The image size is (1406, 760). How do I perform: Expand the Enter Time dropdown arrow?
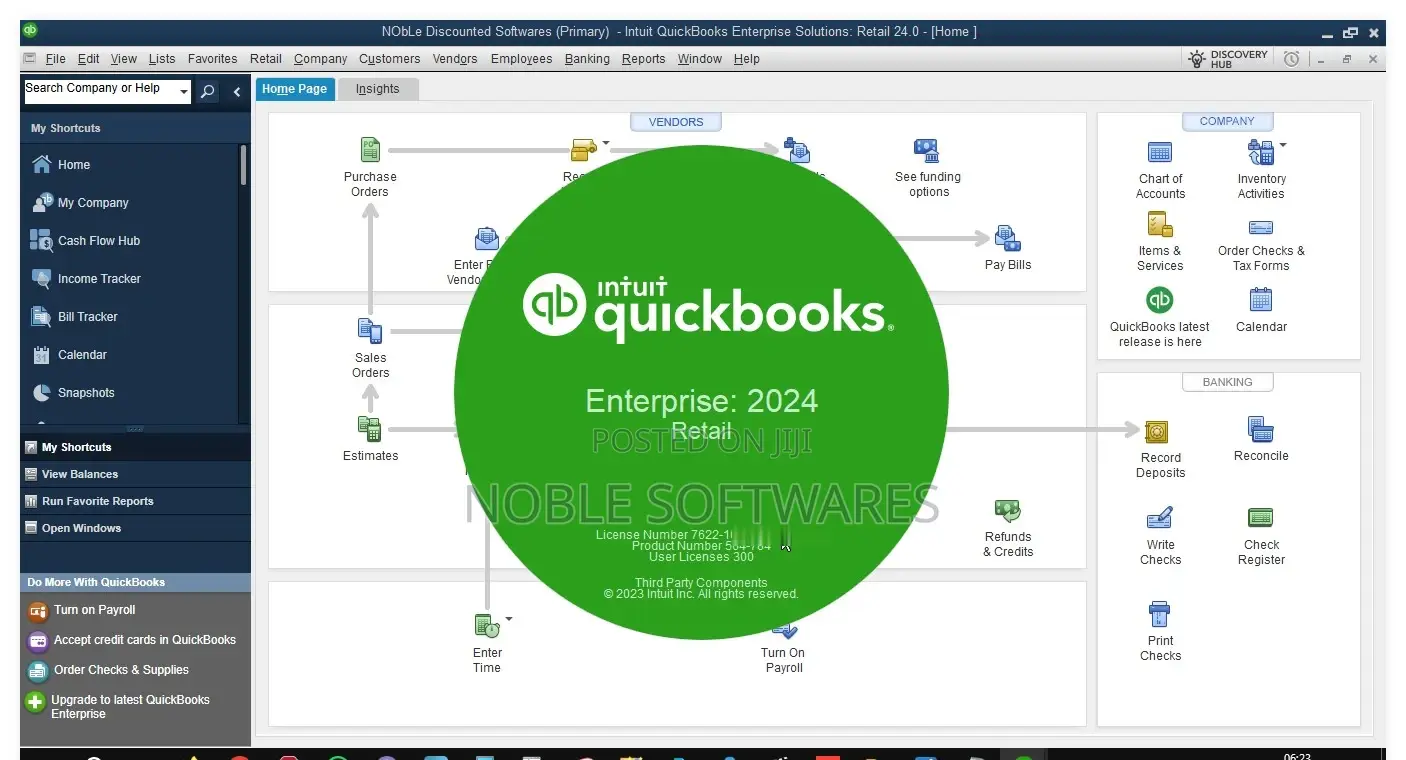click(508, 619)
